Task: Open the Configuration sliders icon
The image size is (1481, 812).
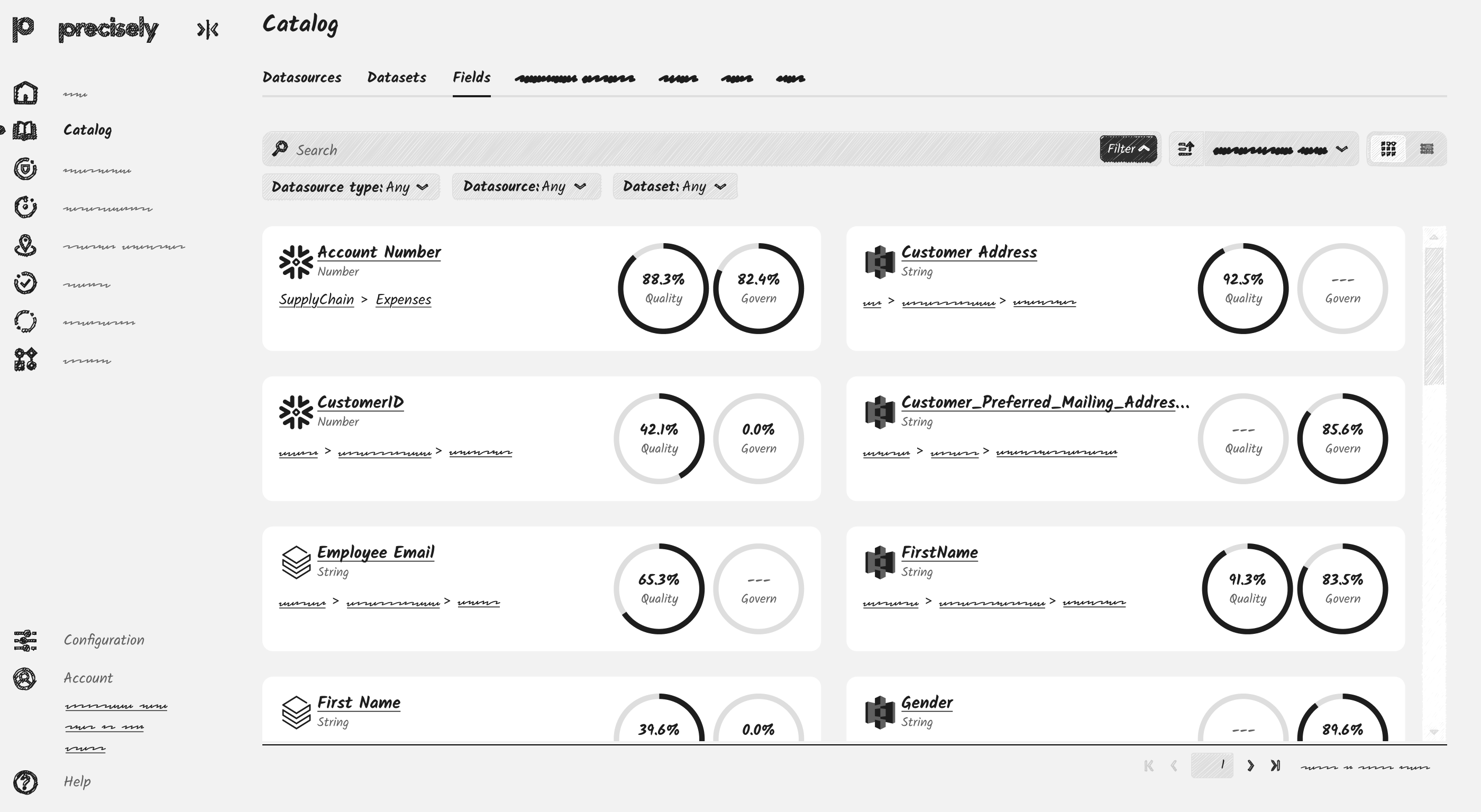Action: 25,640
